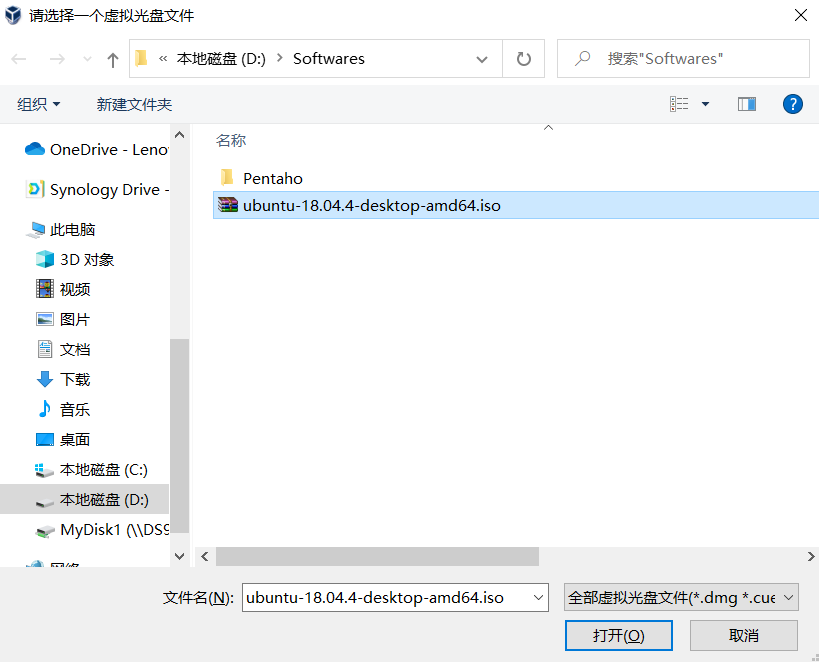The image size is (819, 662).
Task: Click the MyDisk1 network drive icon
Action: (45, 531)
